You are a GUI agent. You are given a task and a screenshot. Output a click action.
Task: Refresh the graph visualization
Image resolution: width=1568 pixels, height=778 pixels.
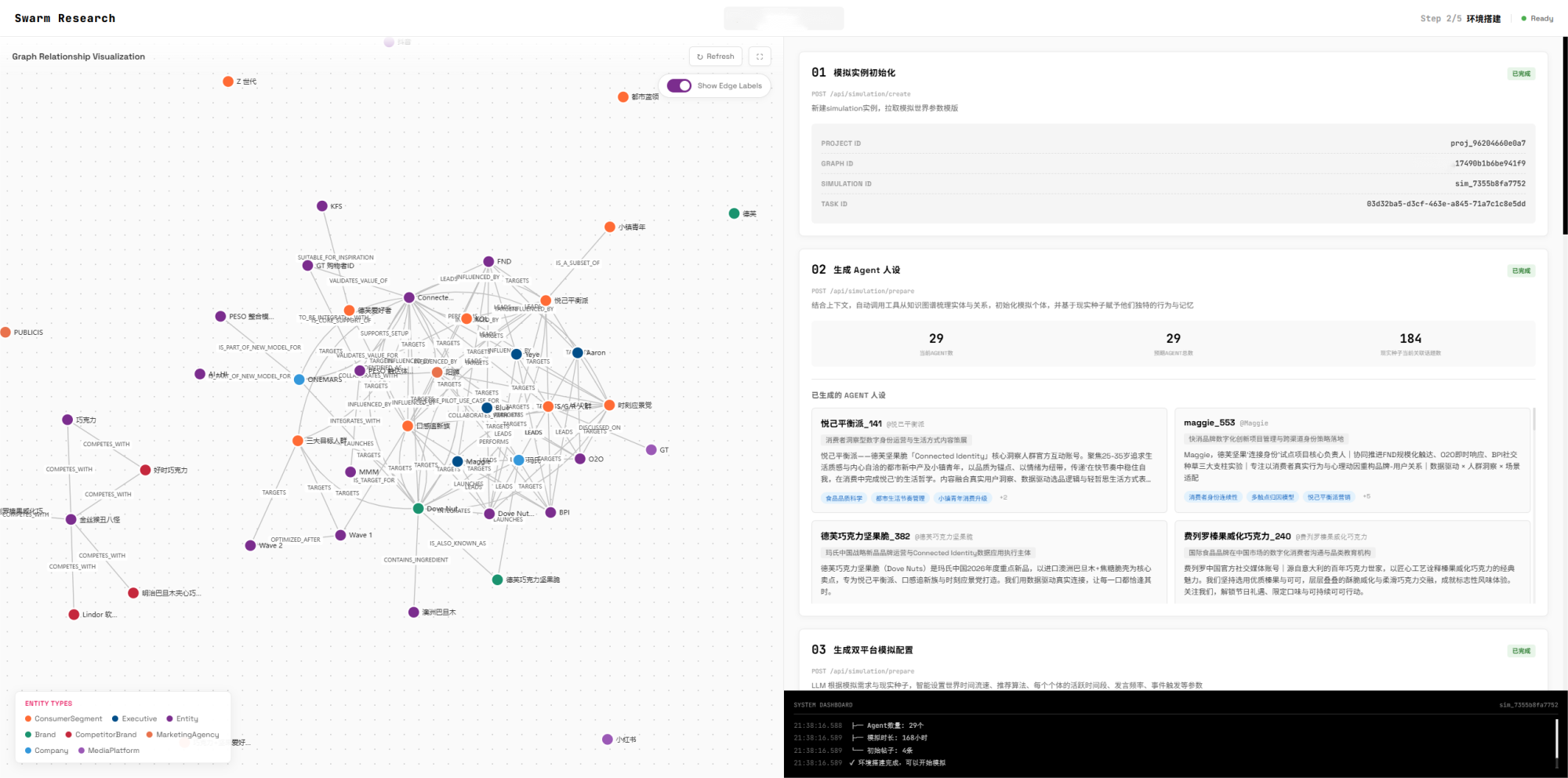pos(716,56)
